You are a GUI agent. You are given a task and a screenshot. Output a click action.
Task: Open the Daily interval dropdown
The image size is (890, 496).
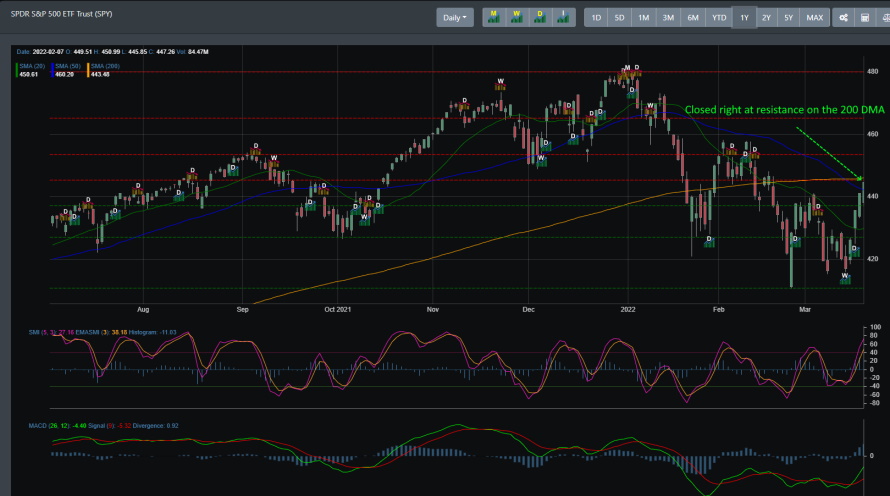pos(455,18)
